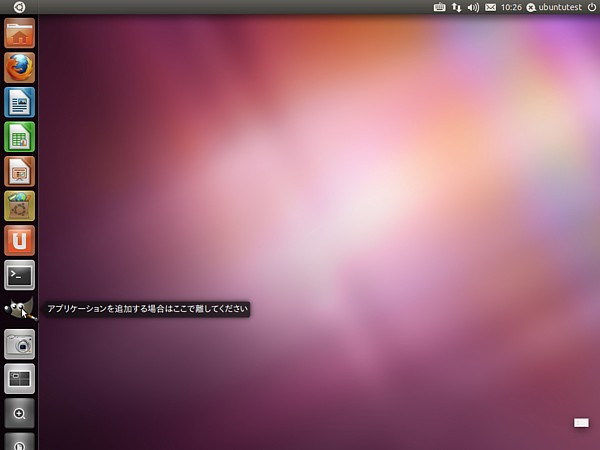Open keyboard input method indicator
Viewport: 600px width, 450px height.
439,7
